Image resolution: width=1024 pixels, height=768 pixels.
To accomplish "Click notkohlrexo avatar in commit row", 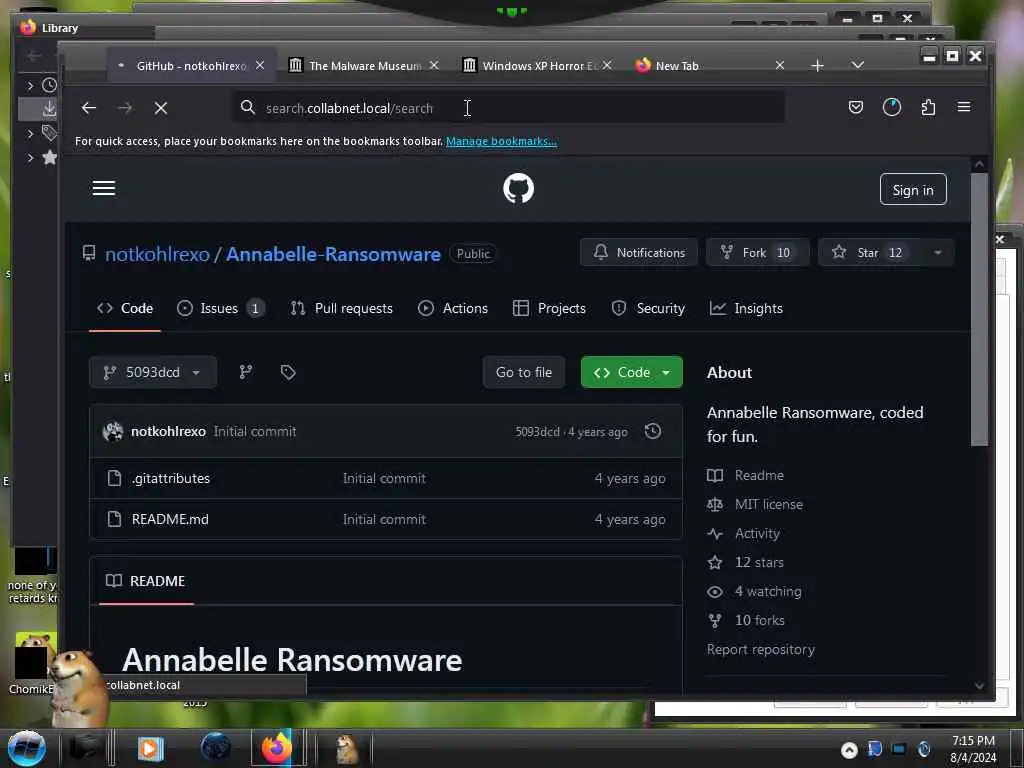I will [x=113, y=431].
